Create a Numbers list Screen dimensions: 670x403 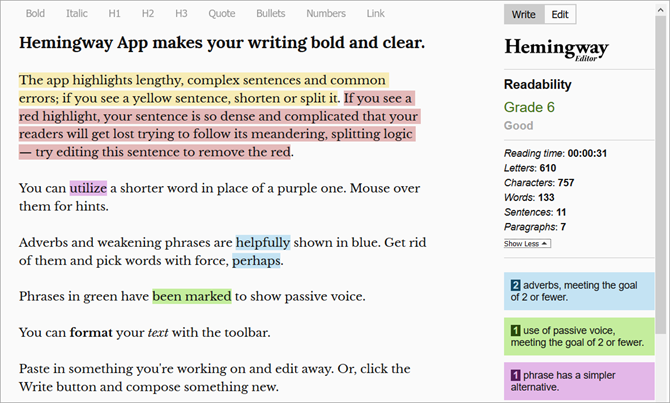[x=326, y=14]
